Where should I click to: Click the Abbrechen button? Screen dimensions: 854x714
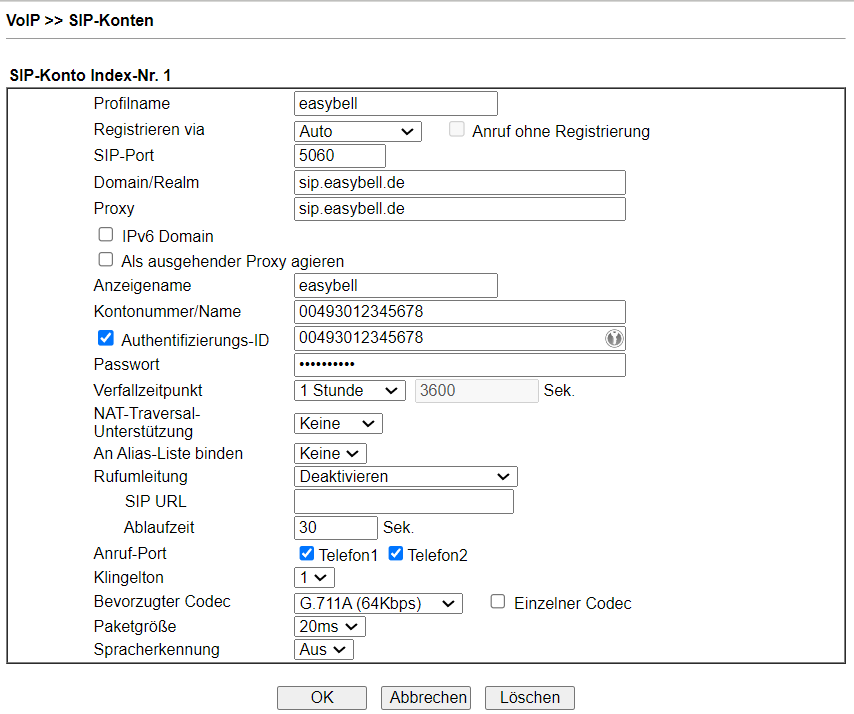coord(428,698)
